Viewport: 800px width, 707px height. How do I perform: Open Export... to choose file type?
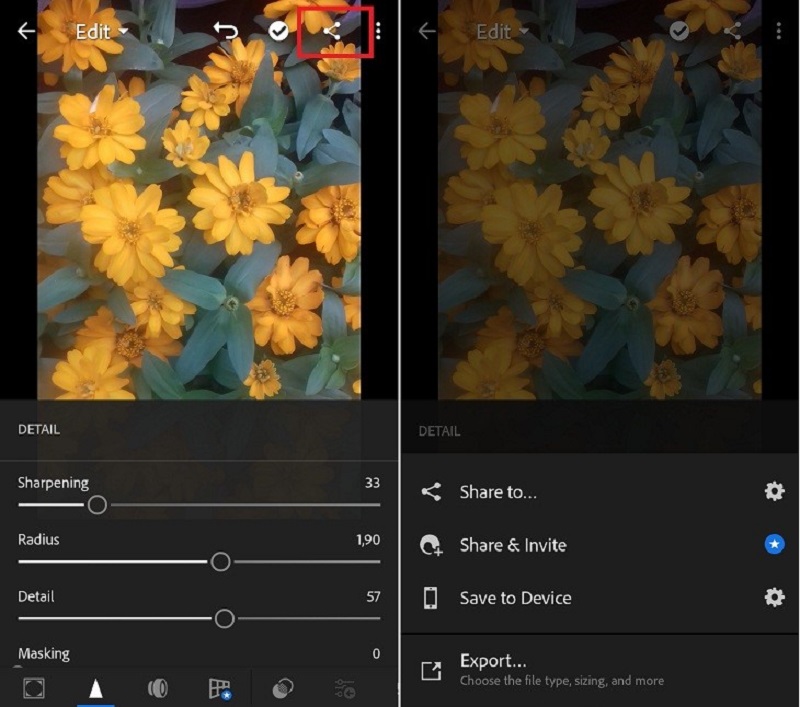point(492,661)
